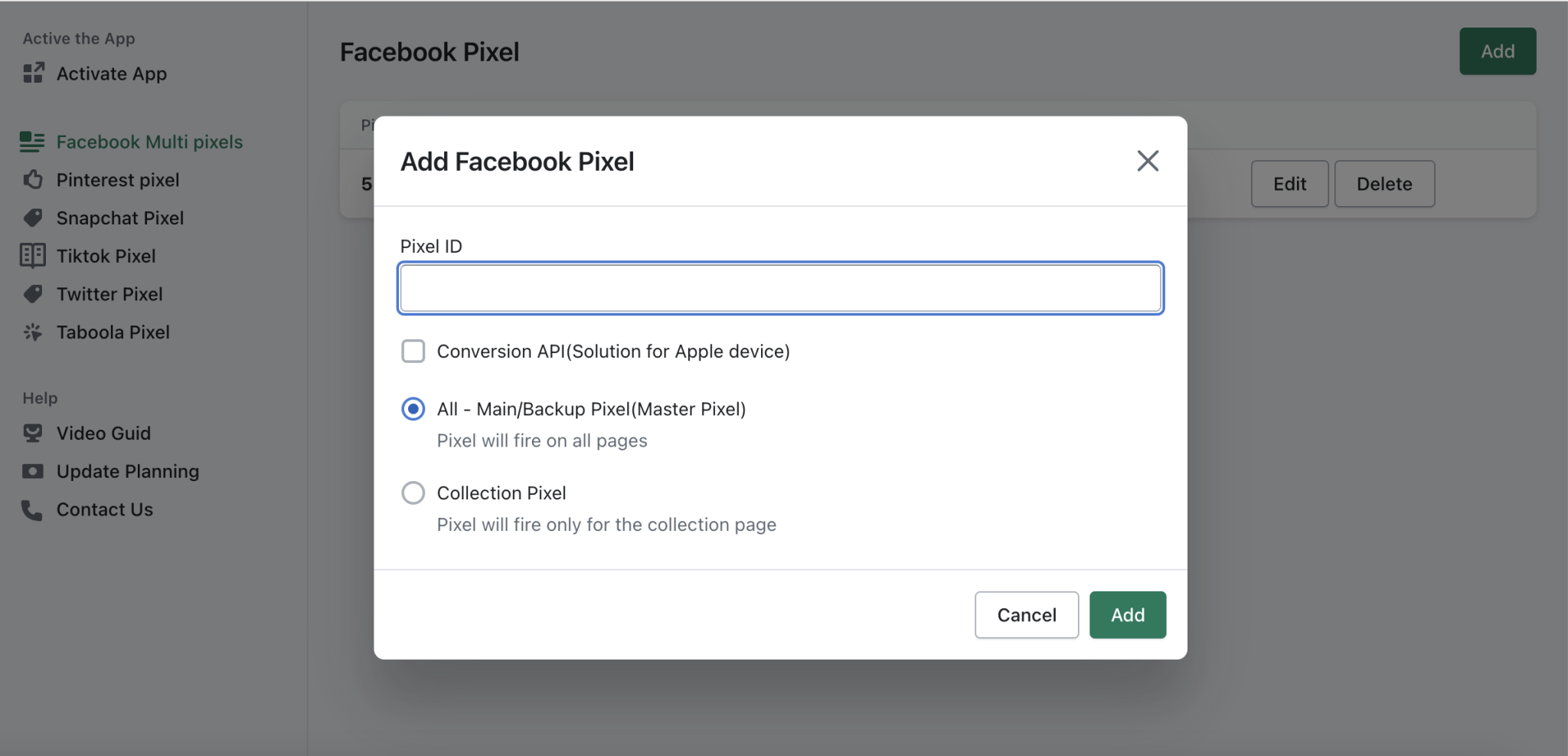
Task: Cancel adding the Facebook pixel
Action: pyautogui.click(x=1026, y=614)
